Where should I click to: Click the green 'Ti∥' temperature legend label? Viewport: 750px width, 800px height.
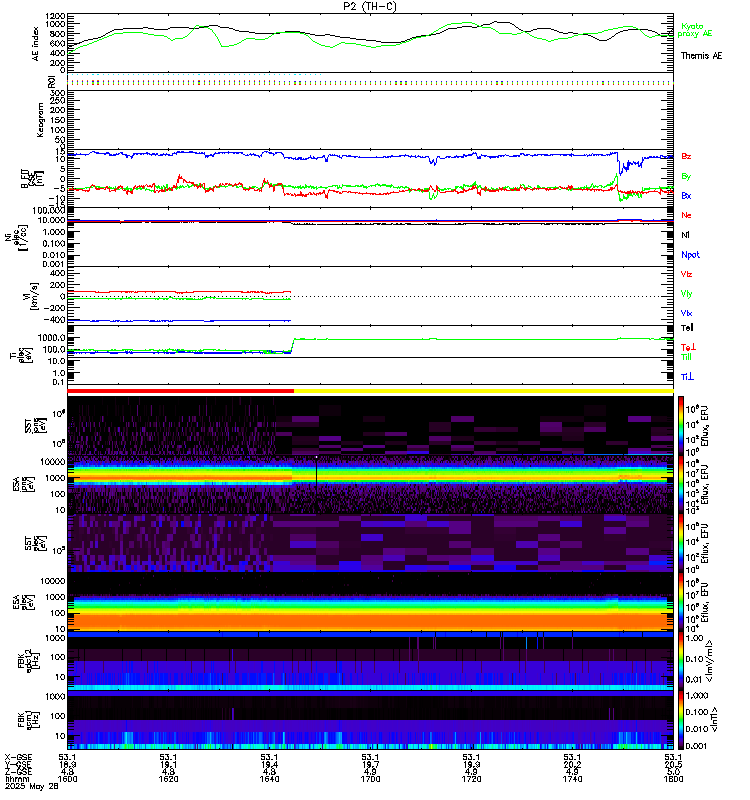[x=686, y=357]
